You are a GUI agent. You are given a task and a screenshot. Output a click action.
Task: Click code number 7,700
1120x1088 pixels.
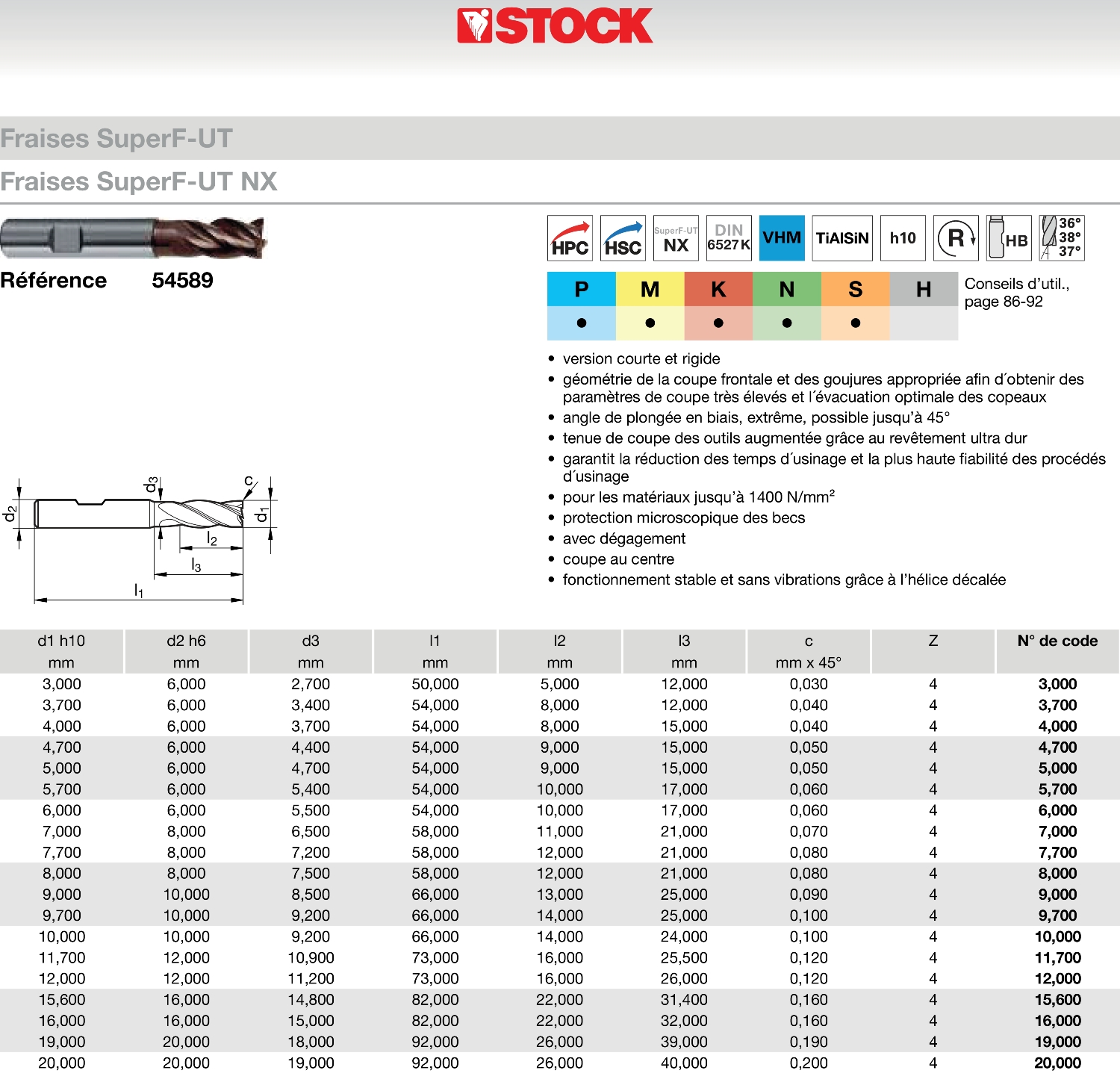tap(1057, 852)
